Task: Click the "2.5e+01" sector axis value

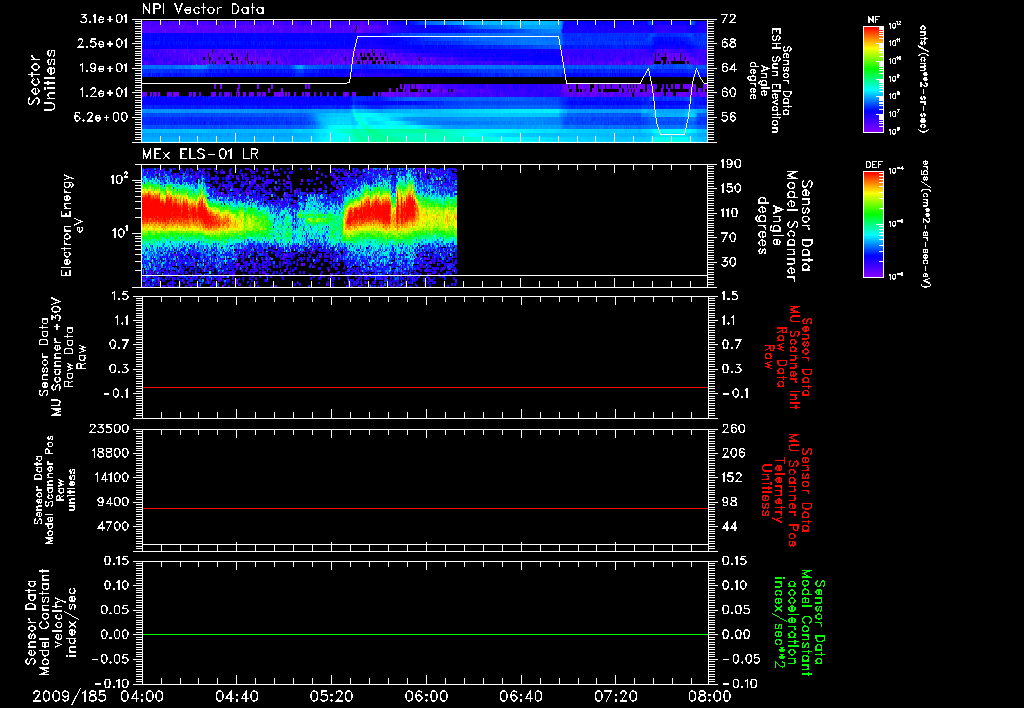Action: point(104,43)
